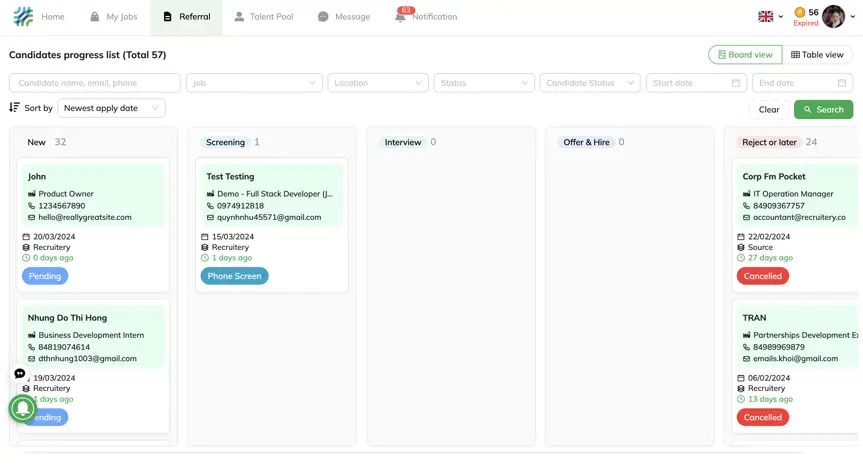
Task: Click the Recruitery logo icon
Action: click(23, 17)
